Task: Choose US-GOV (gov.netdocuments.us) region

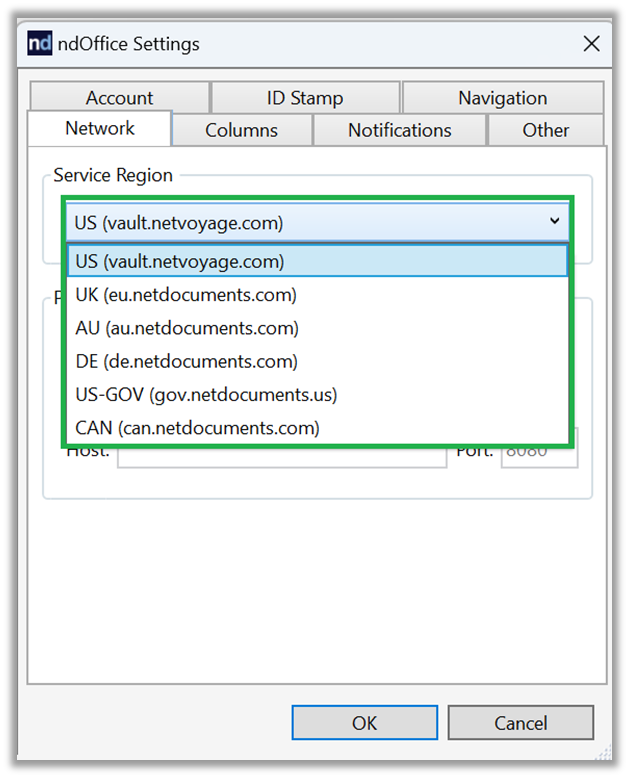Action: point(317,394)
